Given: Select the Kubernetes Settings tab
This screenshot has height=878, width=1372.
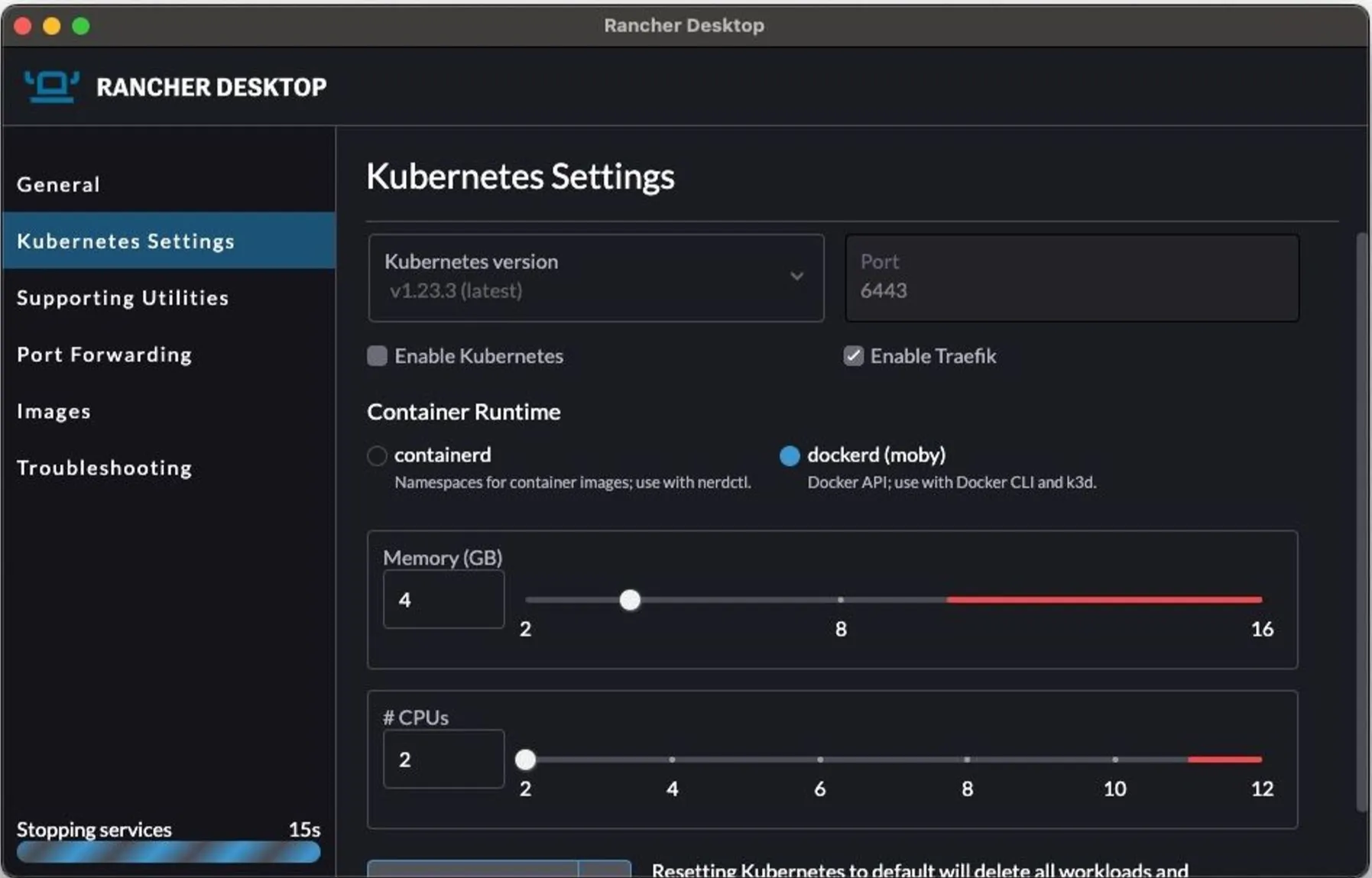Looking at the screenshot, I should click(125, 241).
